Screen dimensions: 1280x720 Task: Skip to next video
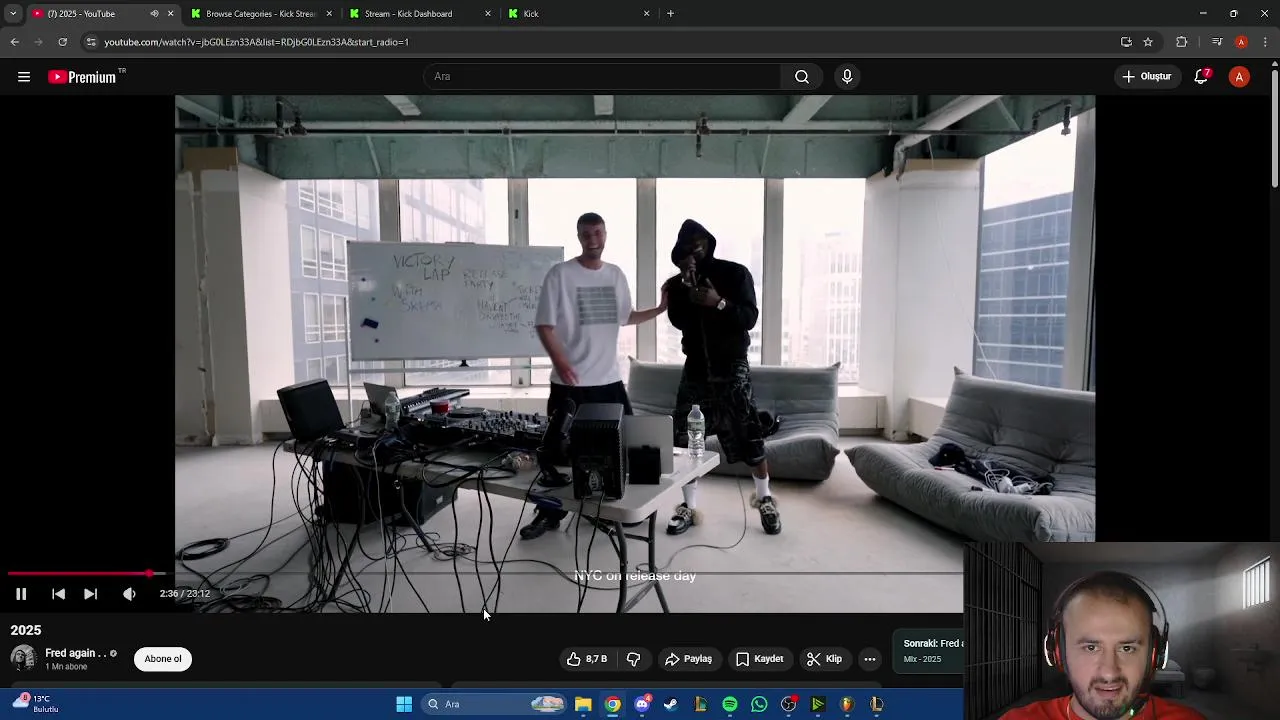click(91, 594)
